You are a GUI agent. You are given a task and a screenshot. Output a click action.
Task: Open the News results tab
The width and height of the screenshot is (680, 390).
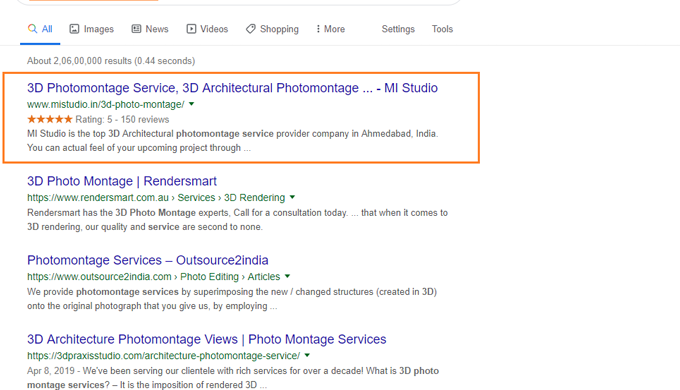point(150,29)
